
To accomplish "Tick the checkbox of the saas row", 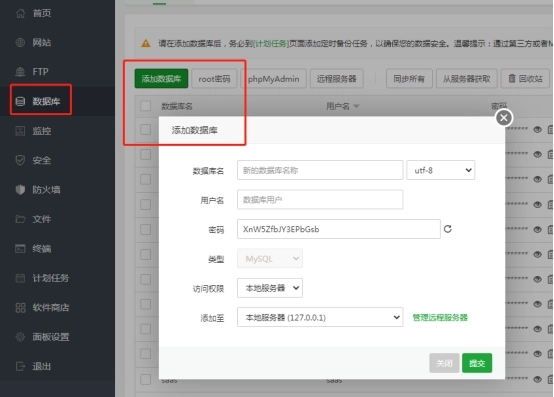I will pos(146,379).
